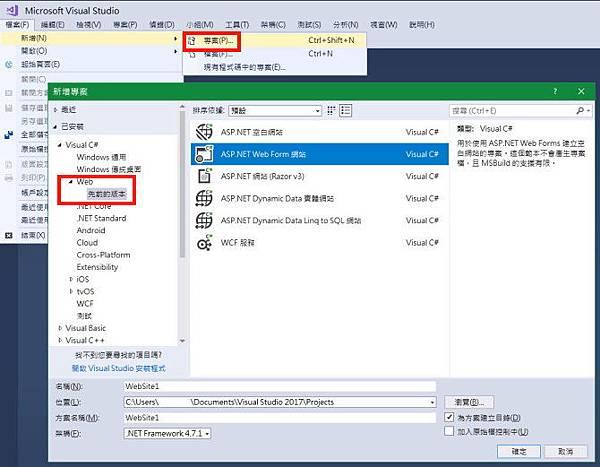Toggle create directory for solution checkbox

pyautogui.click(x=449, y=417)
